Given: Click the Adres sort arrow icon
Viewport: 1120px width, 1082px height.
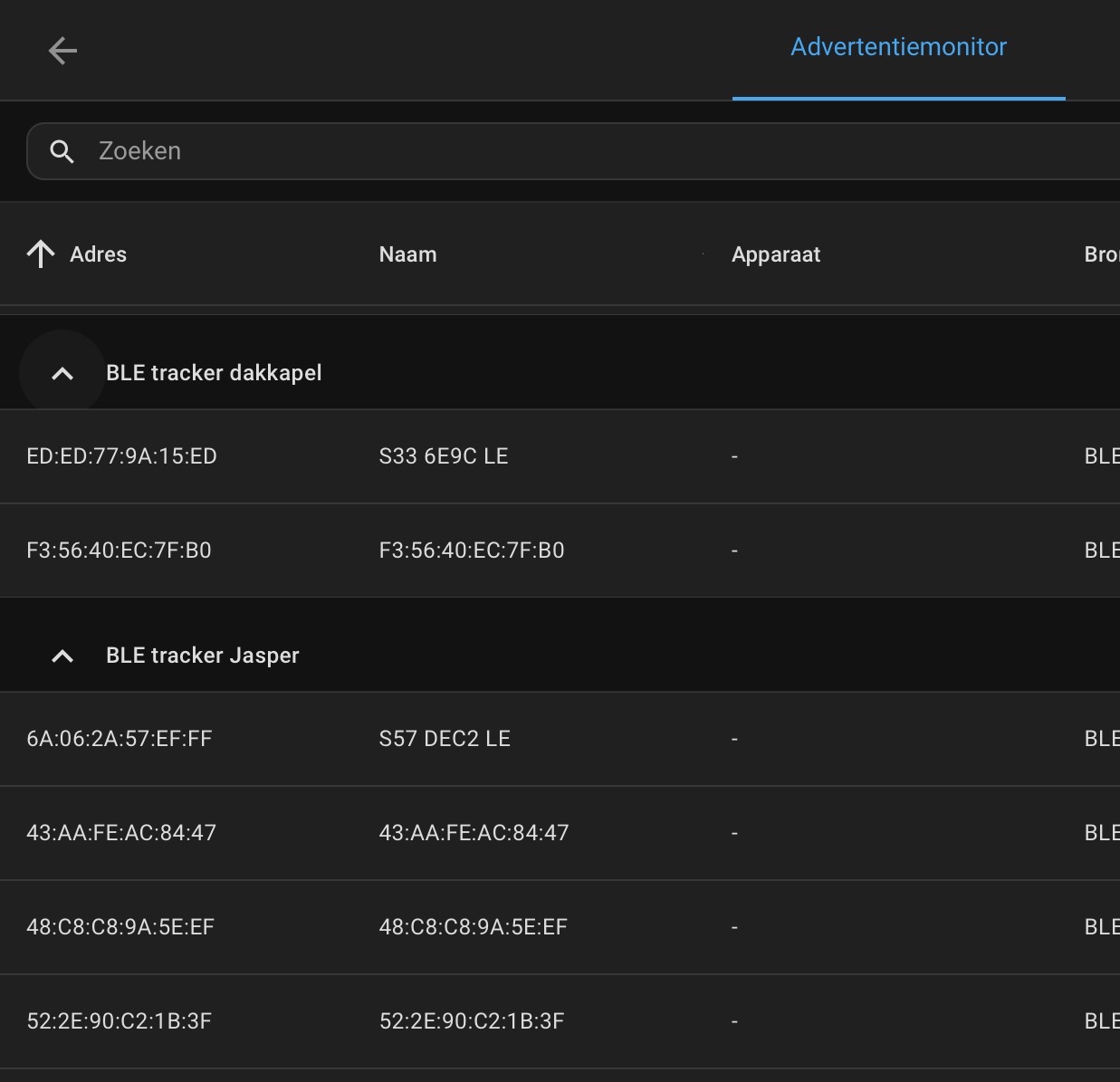Looking at the screenshot, I should click(x=41, y=254).
